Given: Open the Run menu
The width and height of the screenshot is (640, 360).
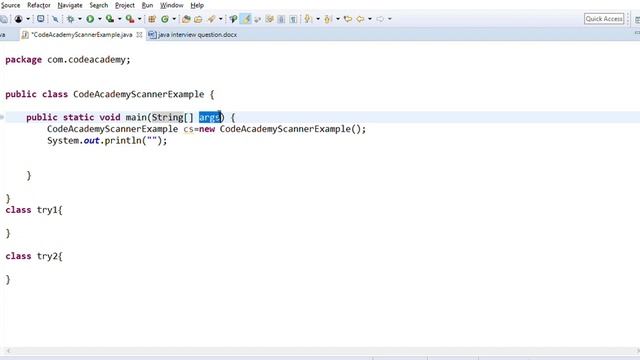Looking at the screenshot, I should tap(147, 5).
